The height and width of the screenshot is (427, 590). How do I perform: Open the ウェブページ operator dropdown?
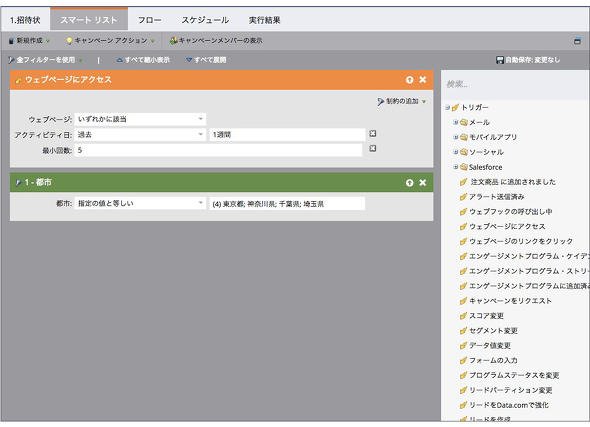pos(140,119)
